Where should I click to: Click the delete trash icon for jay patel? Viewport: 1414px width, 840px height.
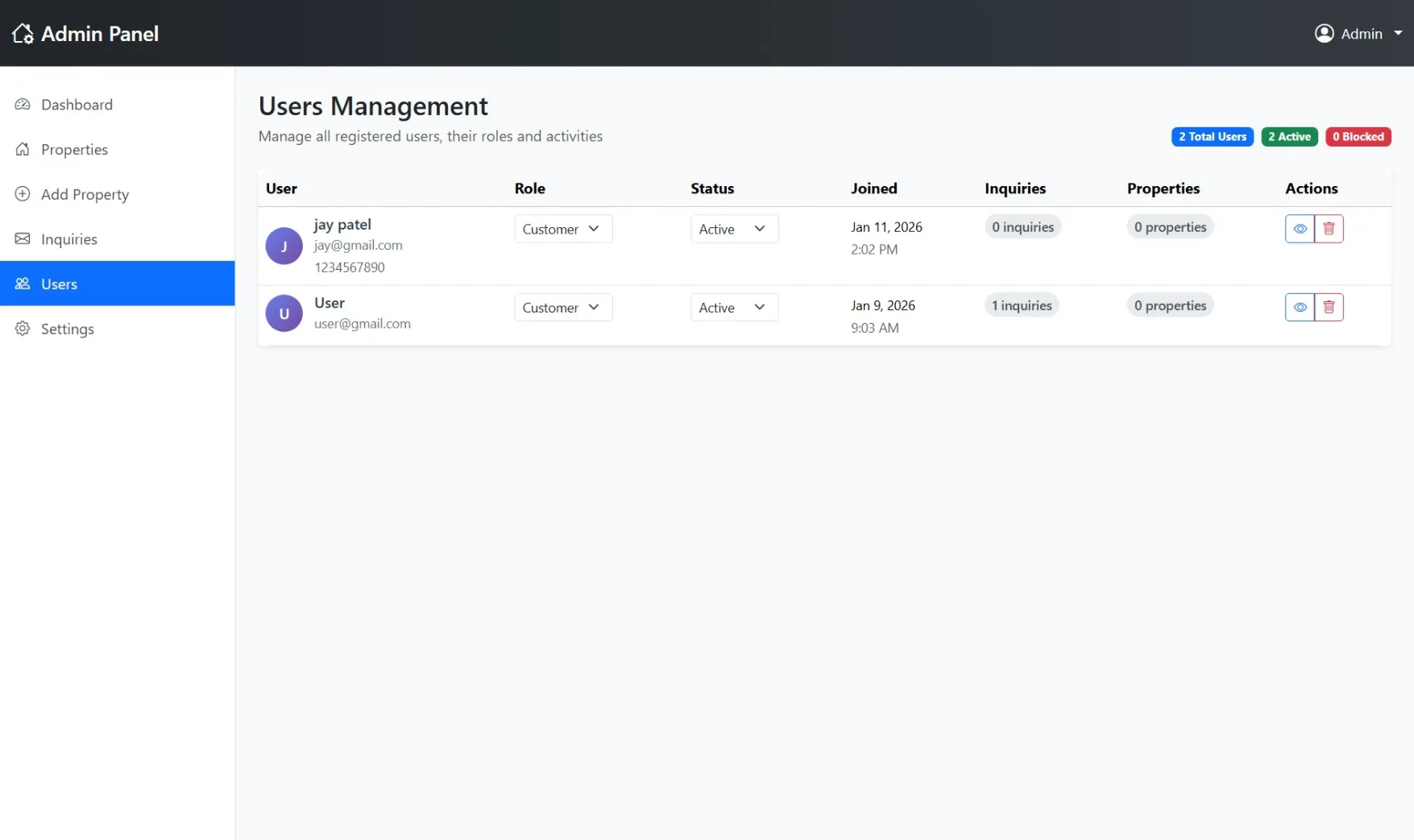pyautogui.click(x=1329, y=228)
